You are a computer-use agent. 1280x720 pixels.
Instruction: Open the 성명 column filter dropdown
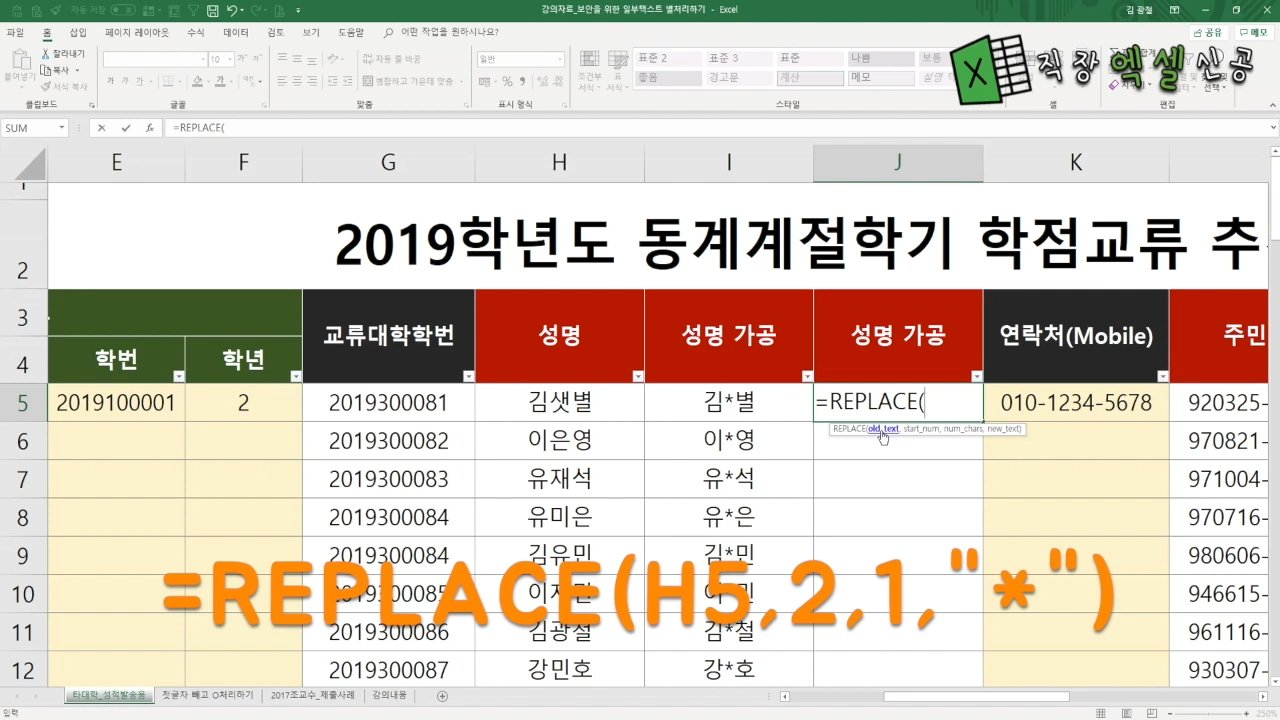636,376
